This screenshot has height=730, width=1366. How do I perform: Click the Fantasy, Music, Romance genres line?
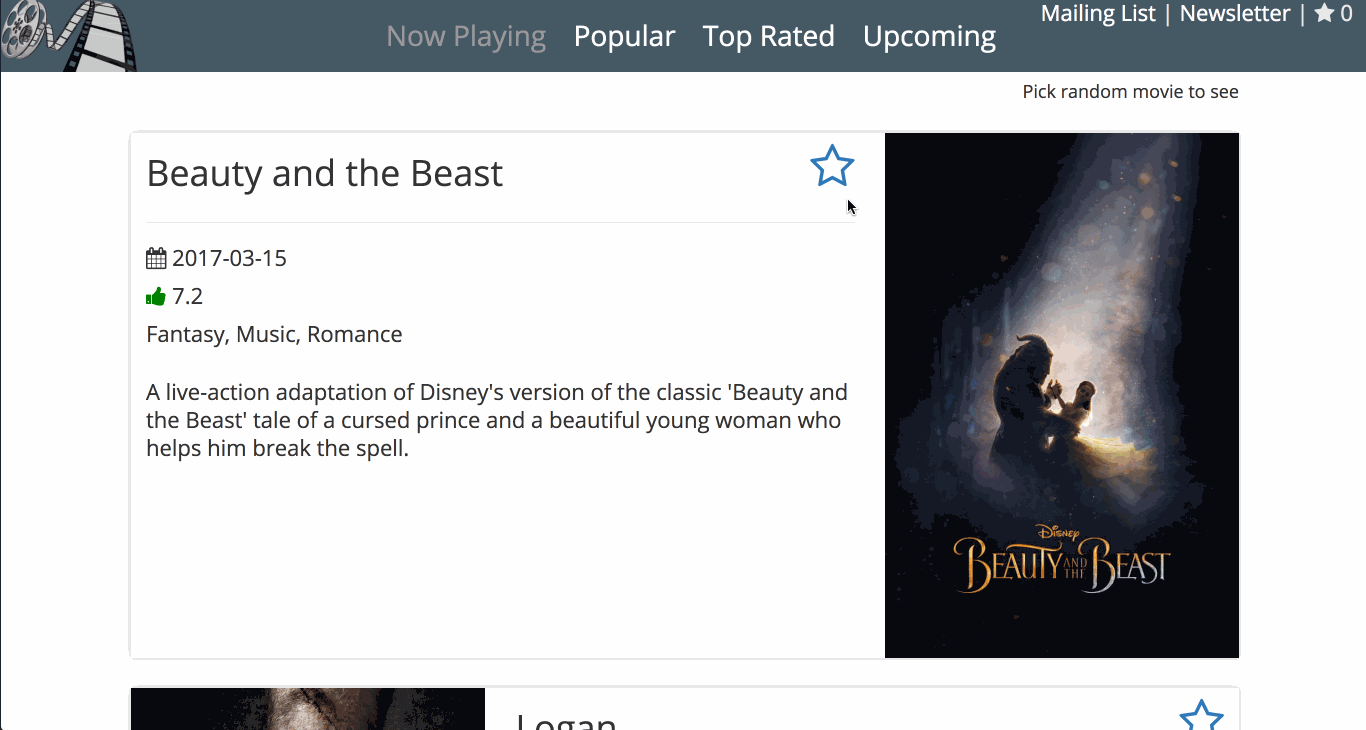click(274, 335)
